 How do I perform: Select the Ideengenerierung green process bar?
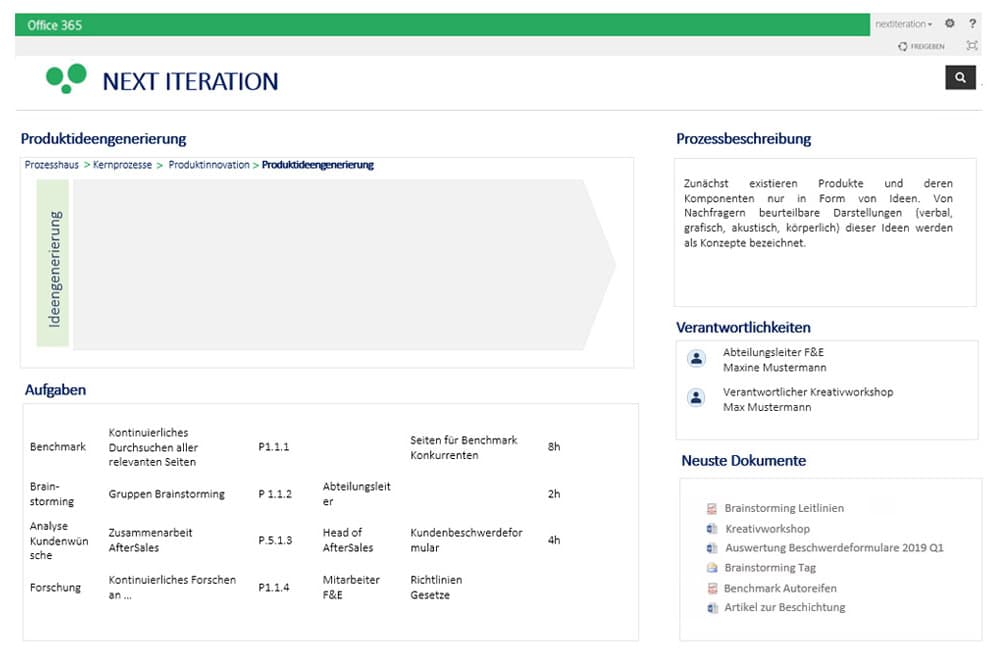(x=53, y=263)
